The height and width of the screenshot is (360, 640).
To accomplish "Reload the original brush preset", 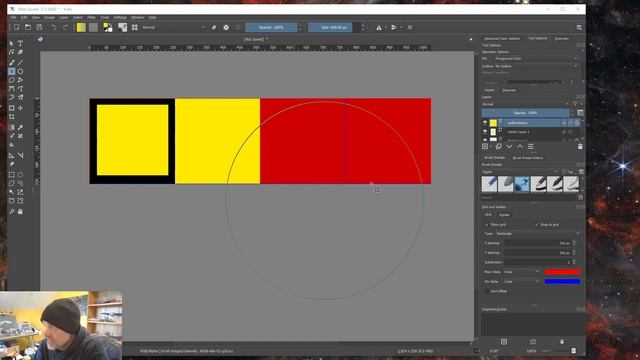I will pyautogui.click(x=238, y=27).
